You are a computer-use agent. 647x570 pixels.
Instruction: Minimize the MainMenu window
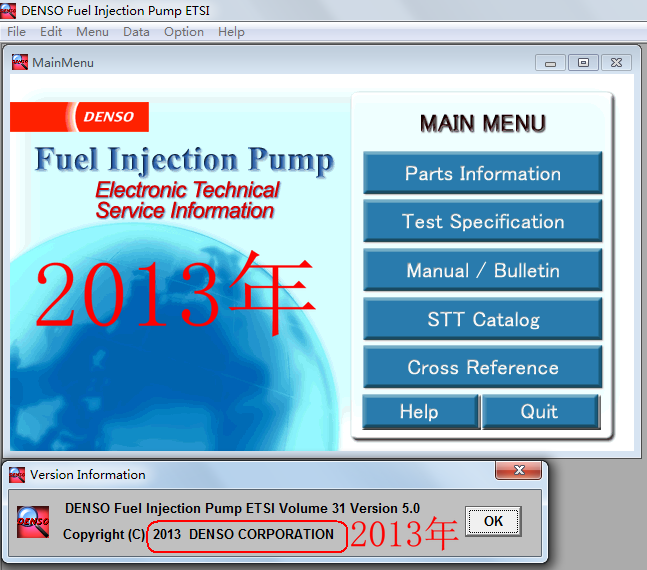(x=550, y=63)
